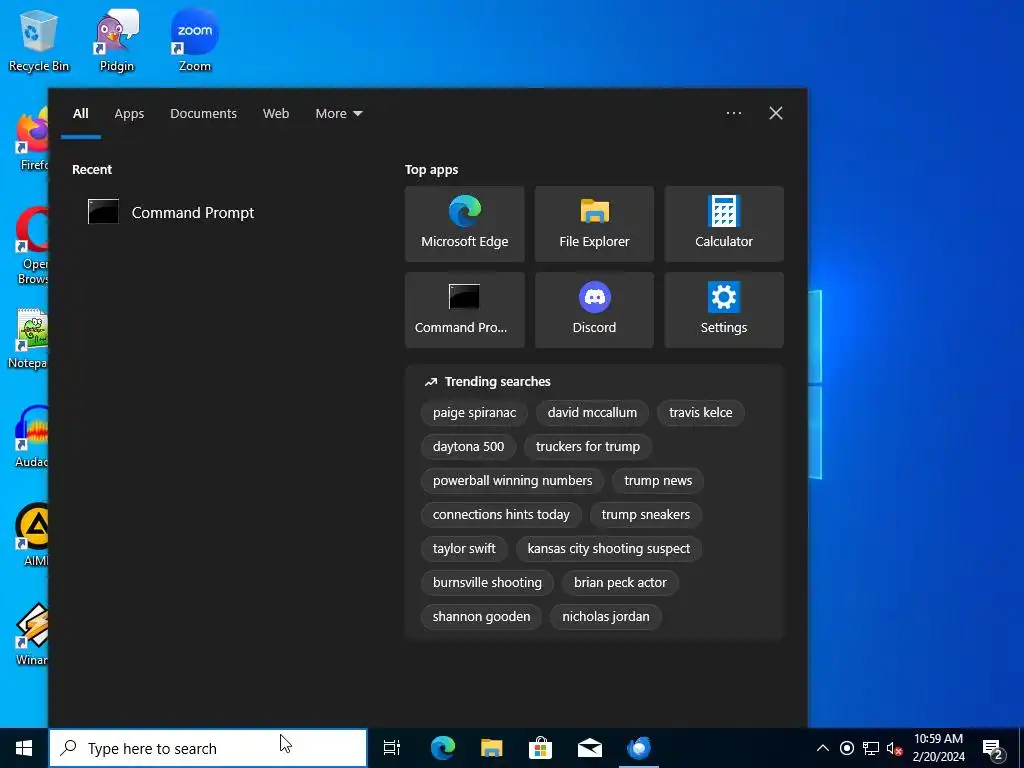
Task: Switch to the Apps tab
Action: (x=129, y=114)
